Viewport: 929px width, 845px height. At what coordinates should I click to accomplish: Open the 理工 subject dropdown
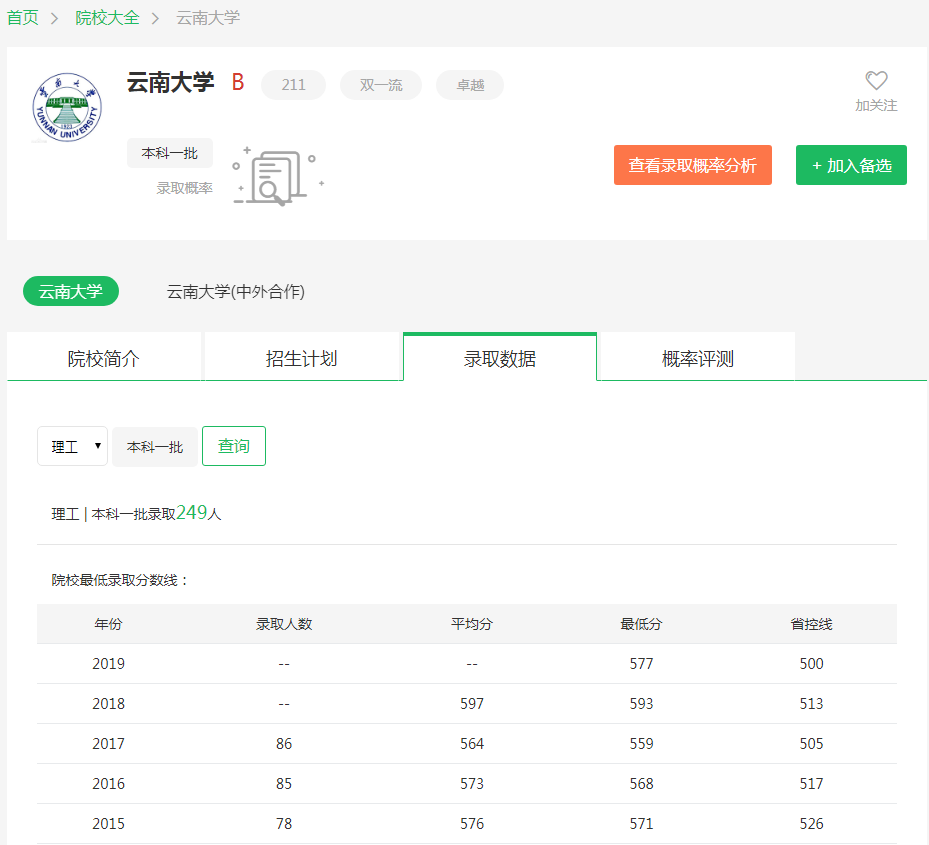(x=73, y=447)
